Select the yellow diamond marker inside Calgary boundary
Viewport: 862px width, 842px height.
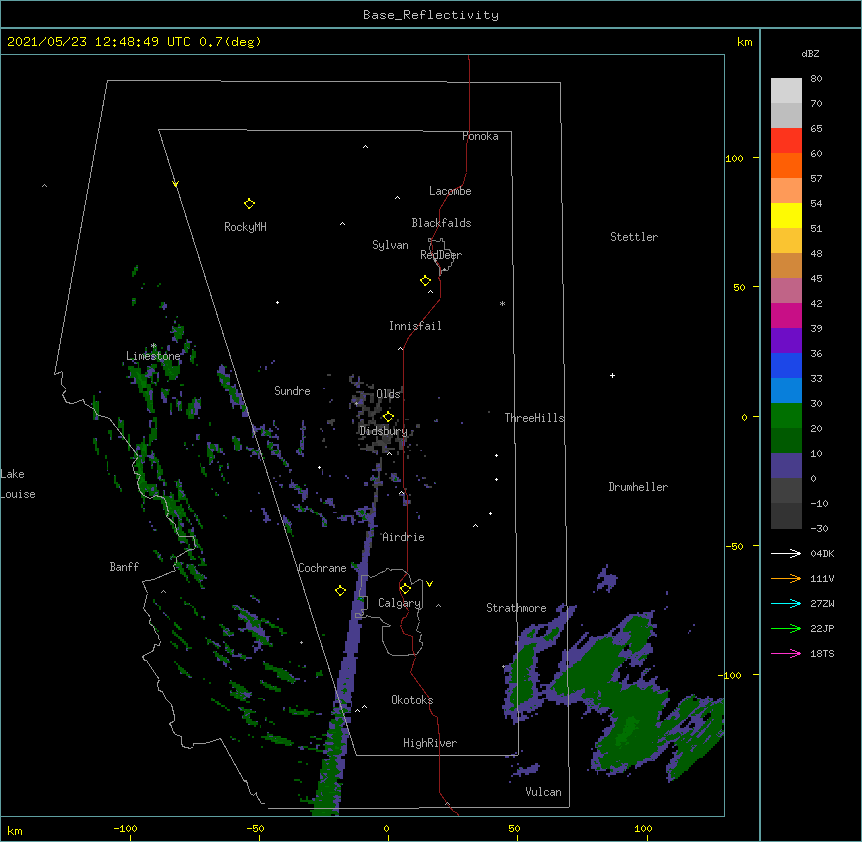point(405,589)
